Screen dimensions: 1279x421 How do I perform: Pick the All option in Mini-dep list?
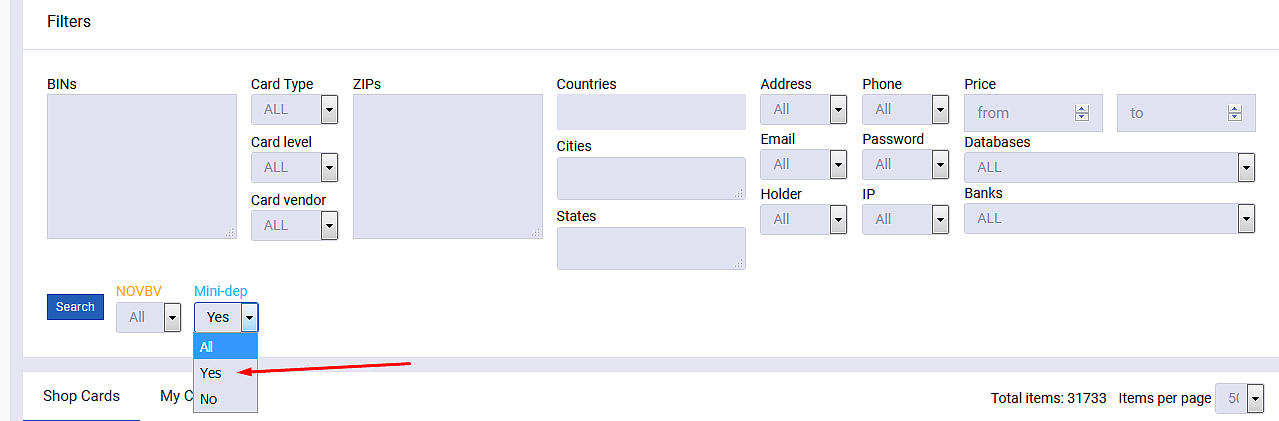coord(207,347)
